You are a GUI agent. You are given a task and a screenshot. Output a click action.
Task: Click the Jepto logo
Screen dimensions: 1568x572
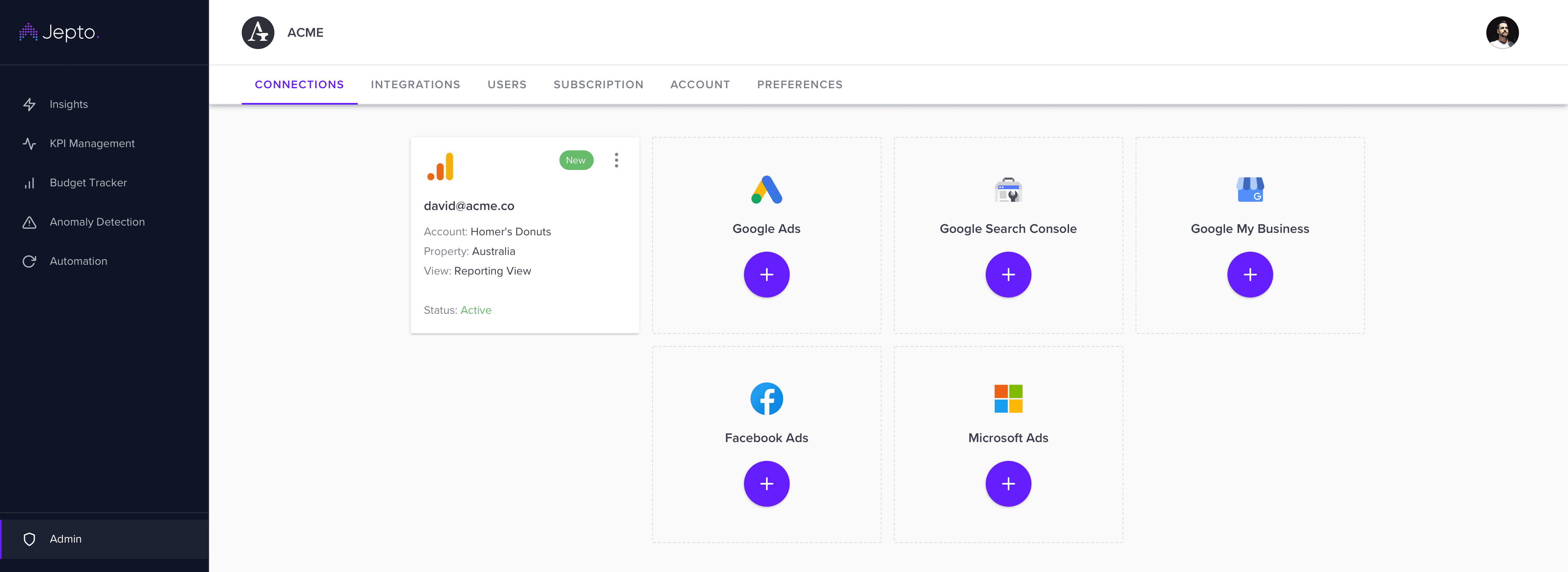[x=59, y=32]
